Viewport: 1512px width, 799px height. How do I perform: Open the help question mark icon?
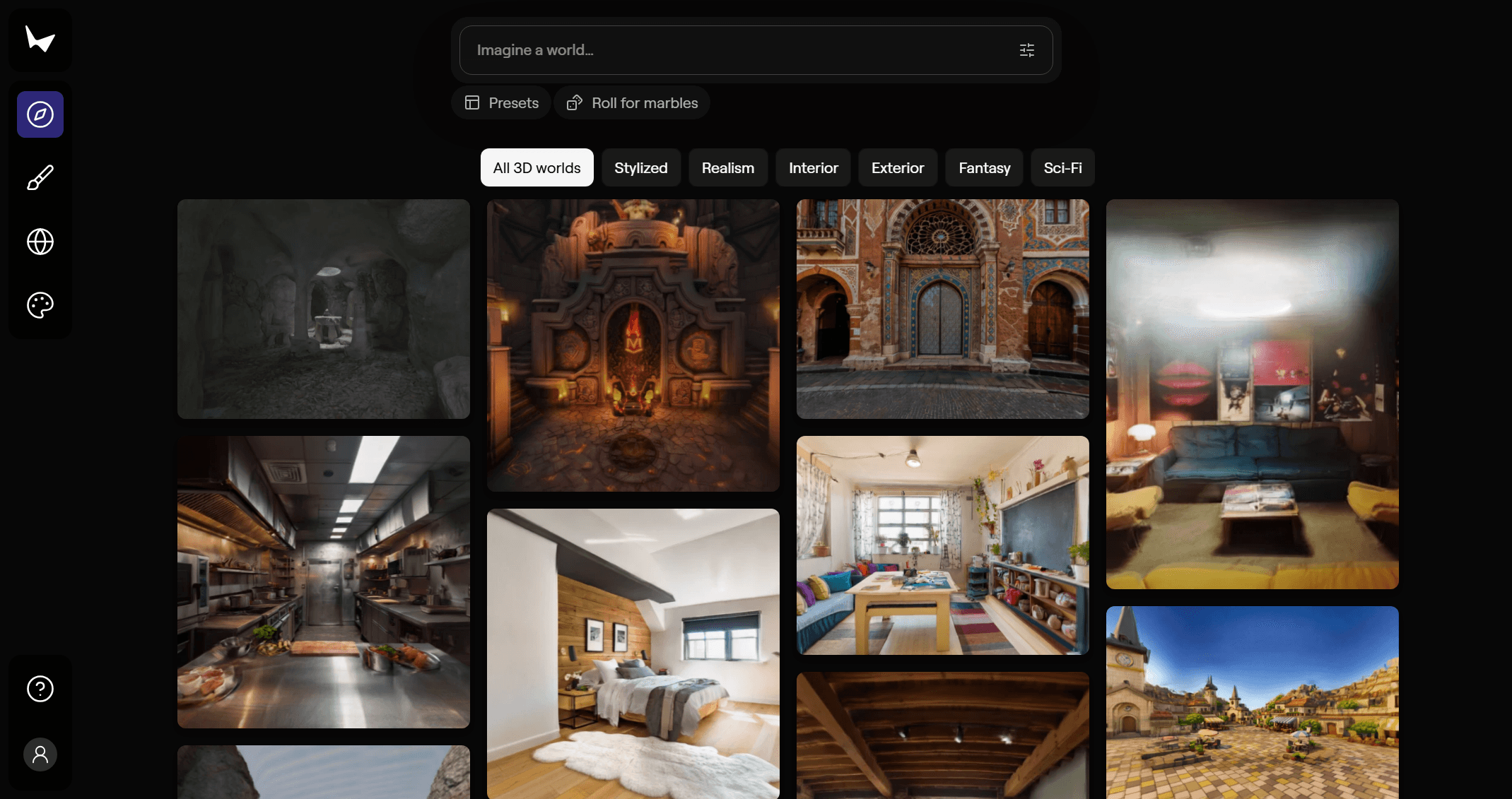[x=40, y=689]
